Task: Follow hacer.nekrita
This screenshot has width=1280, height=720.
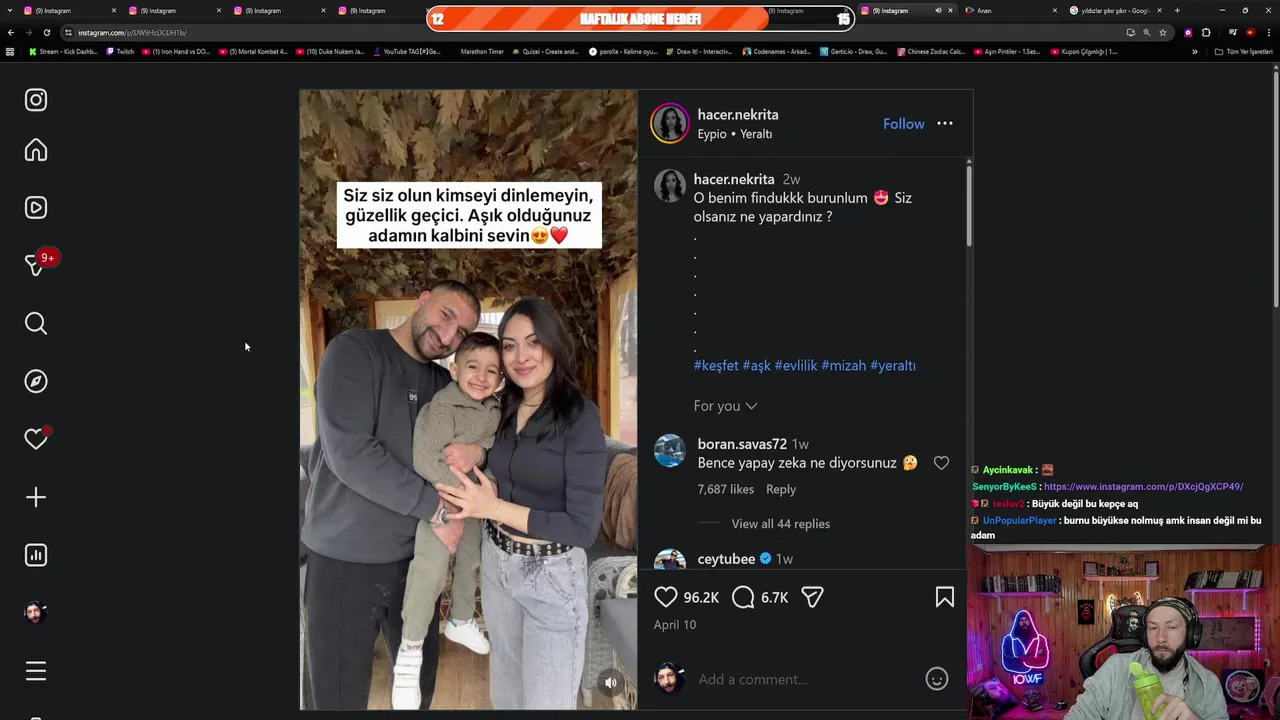Action: (903, 124)
